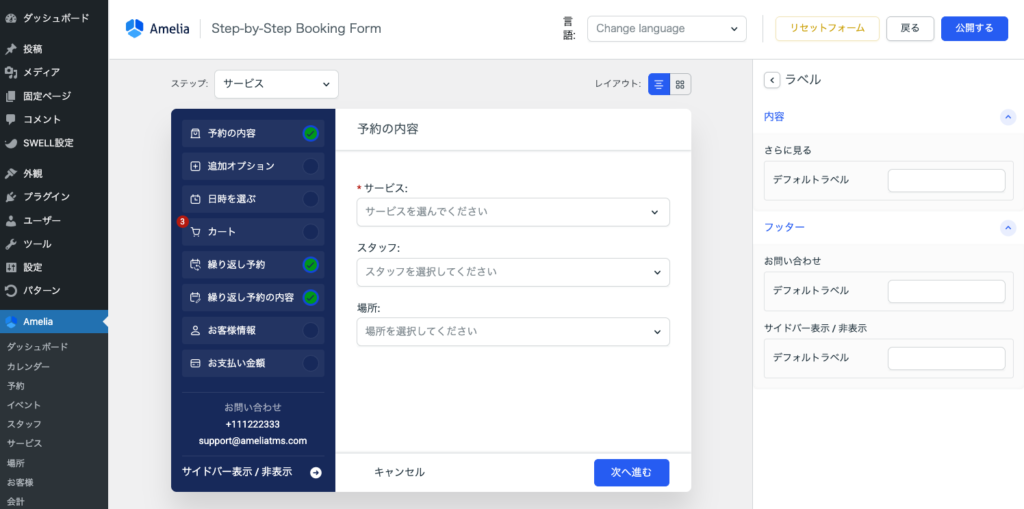Open カレンダー in Amelia submenu

point(28,367)
